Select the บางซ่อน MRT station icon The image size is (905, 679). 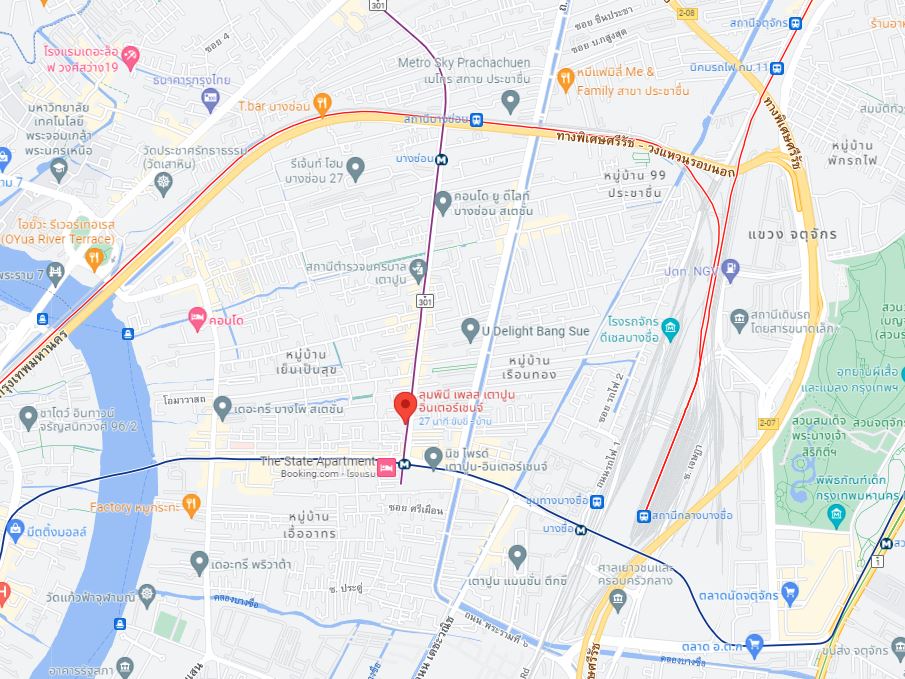tap(442, 159)
